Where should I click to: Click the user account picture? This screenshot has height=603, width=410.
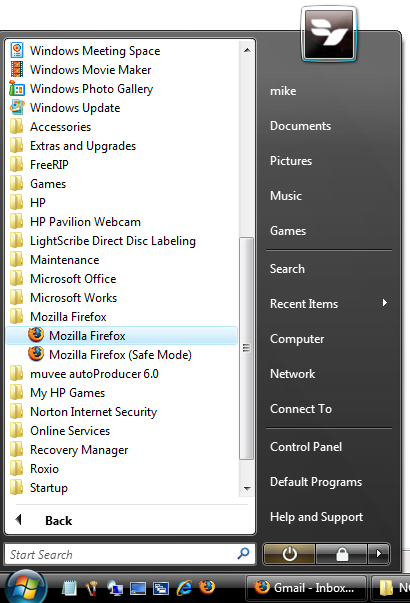(x=329, y=35)
